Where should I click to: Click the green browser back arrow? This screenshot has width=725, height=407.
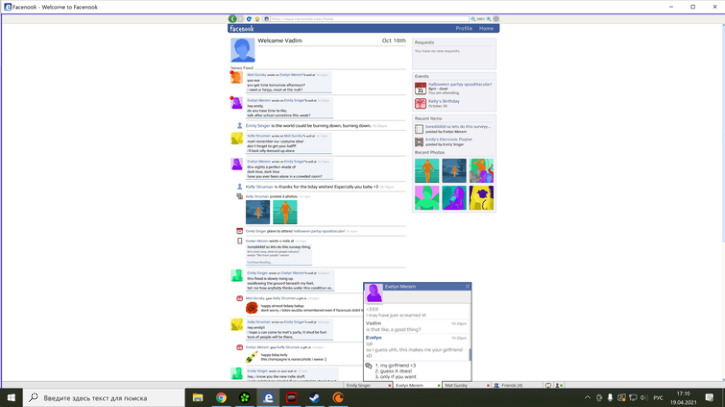[x=232, y=19]
